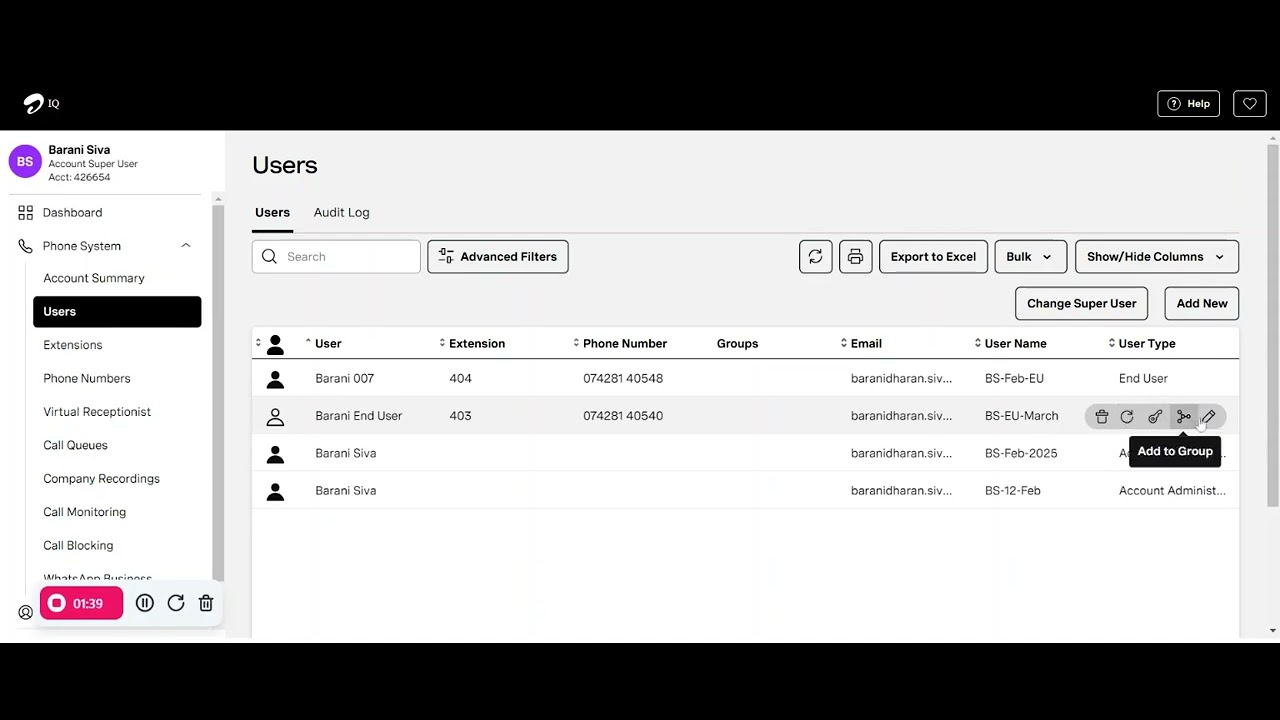Open Call Blocking page
1280x720 pixels.
pyautogui.click(x=78, y=546)
